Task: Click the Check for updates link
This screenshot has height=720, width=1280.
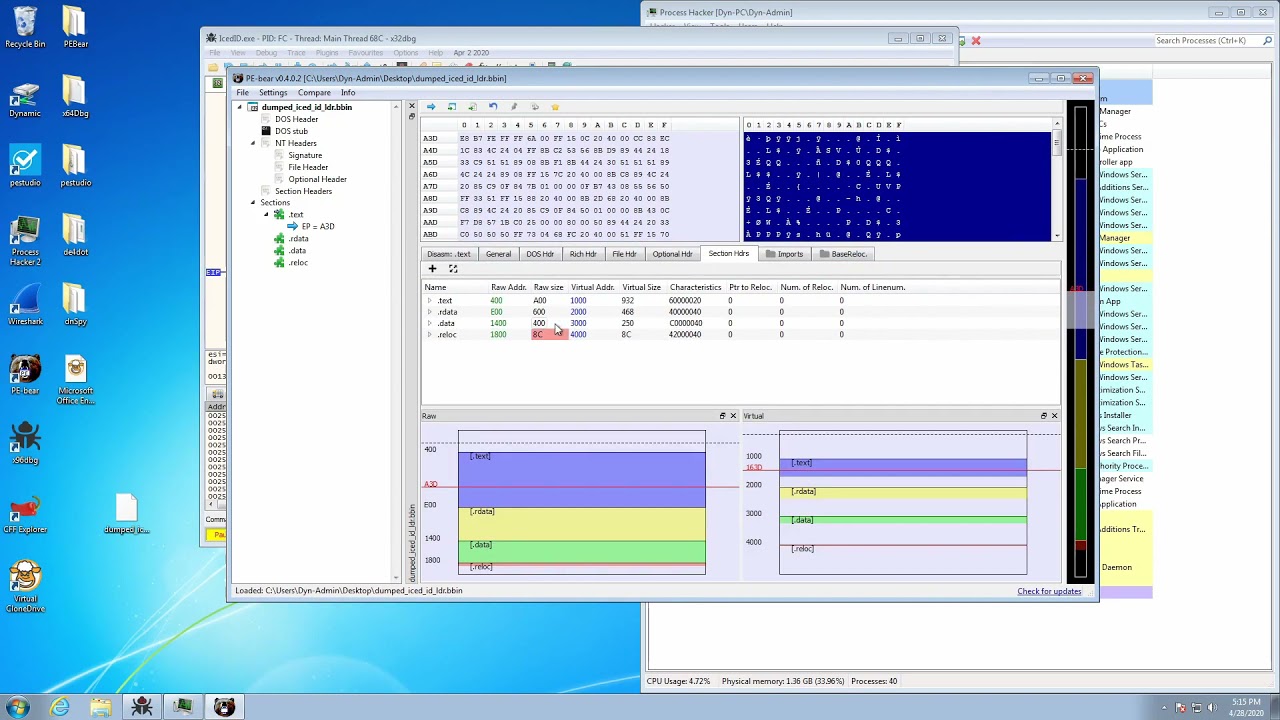Action: pyautogui.click(x=1049, y=591)
